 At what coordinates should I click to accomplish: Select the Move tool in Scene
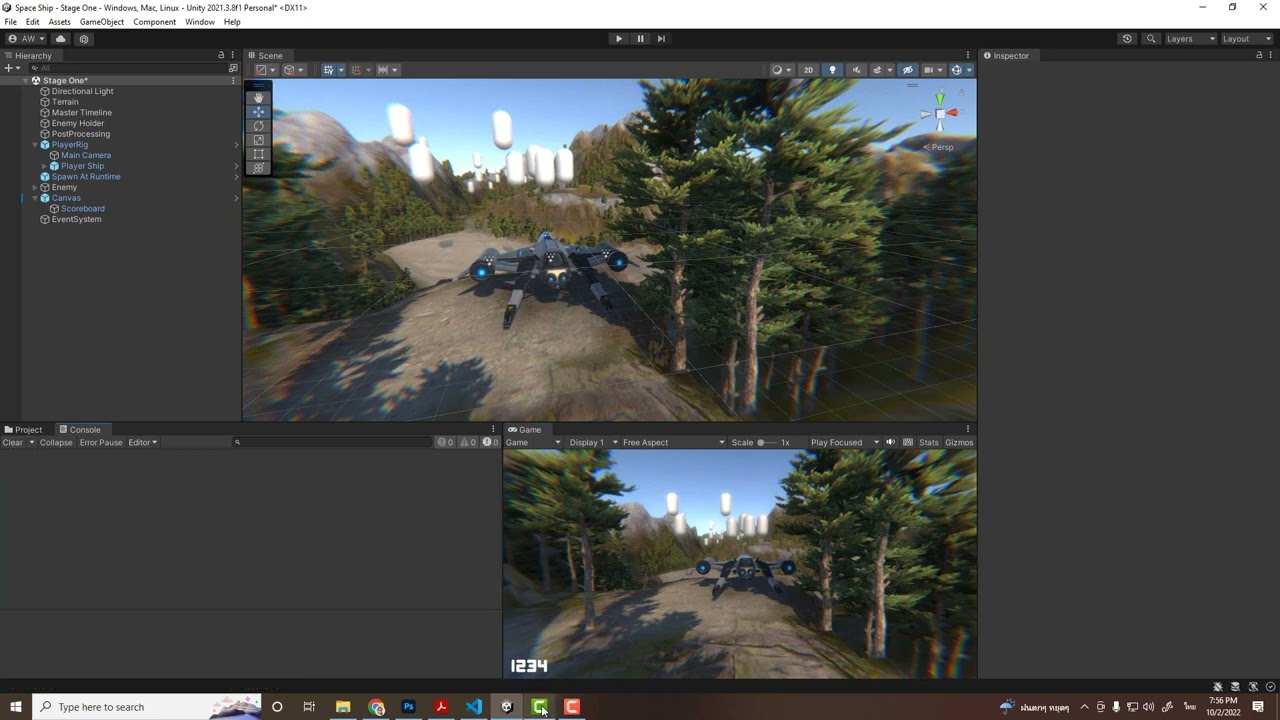(x=258, y=112)
